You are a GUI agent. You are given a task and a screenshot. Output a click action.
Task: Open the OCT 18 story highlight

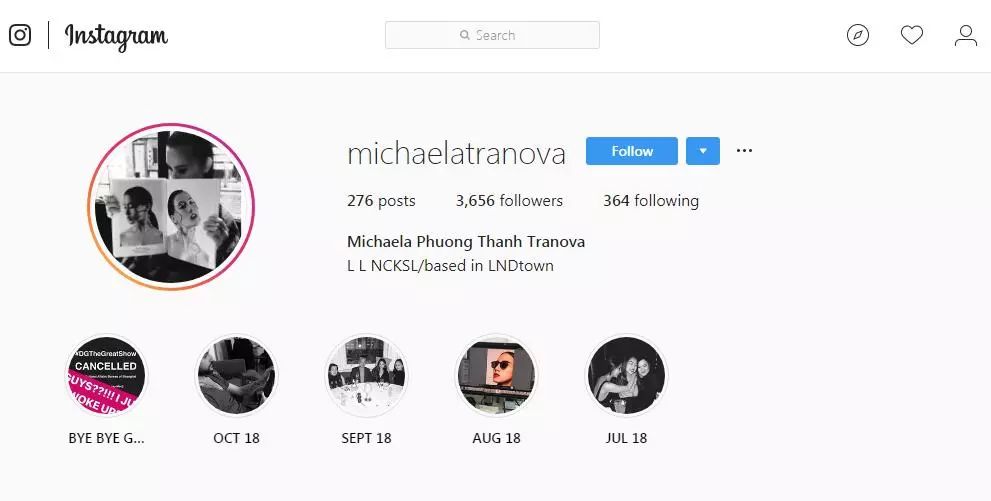pos(236,375)
